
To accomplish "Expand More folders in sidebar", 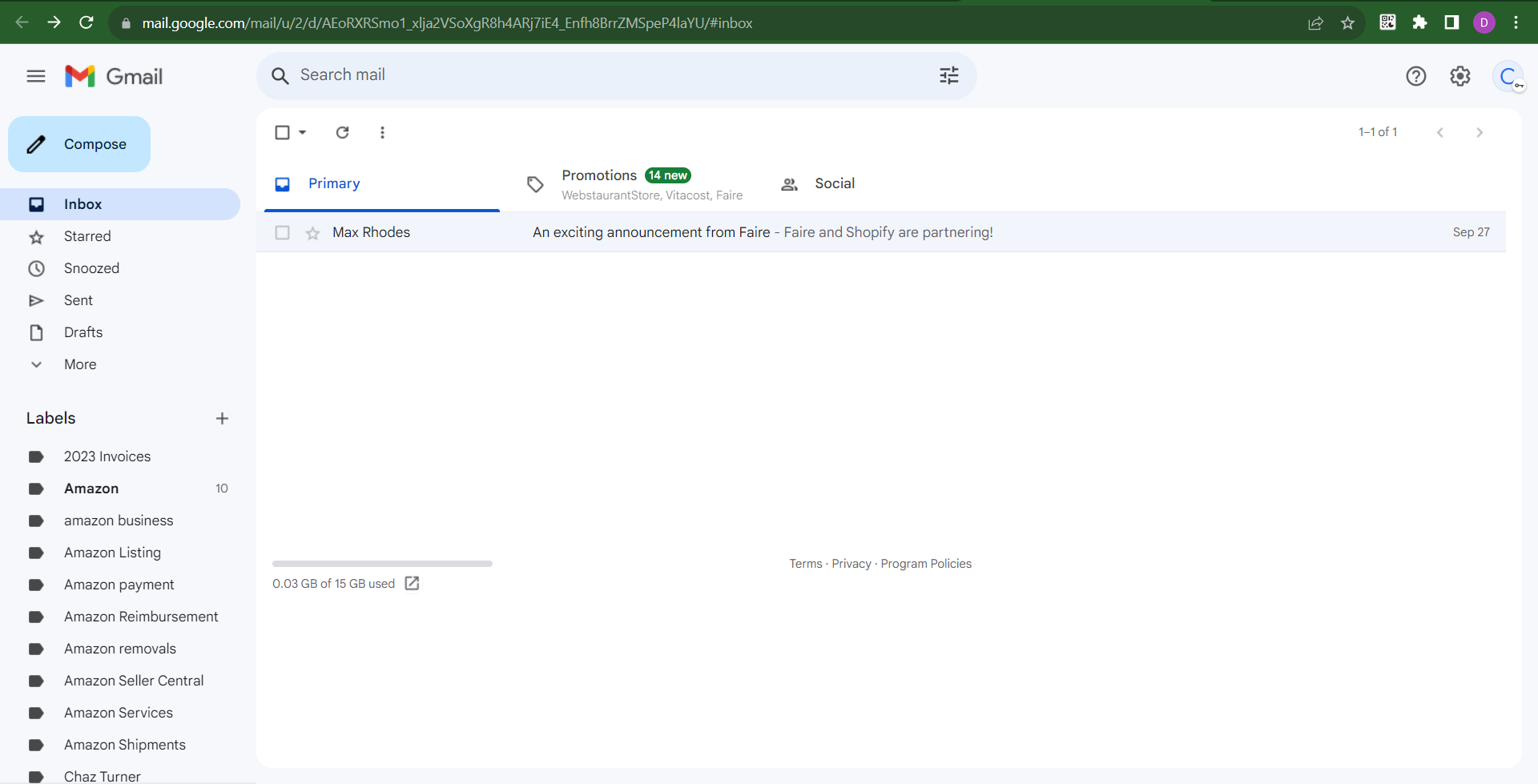I will click(x=120, y=364).
